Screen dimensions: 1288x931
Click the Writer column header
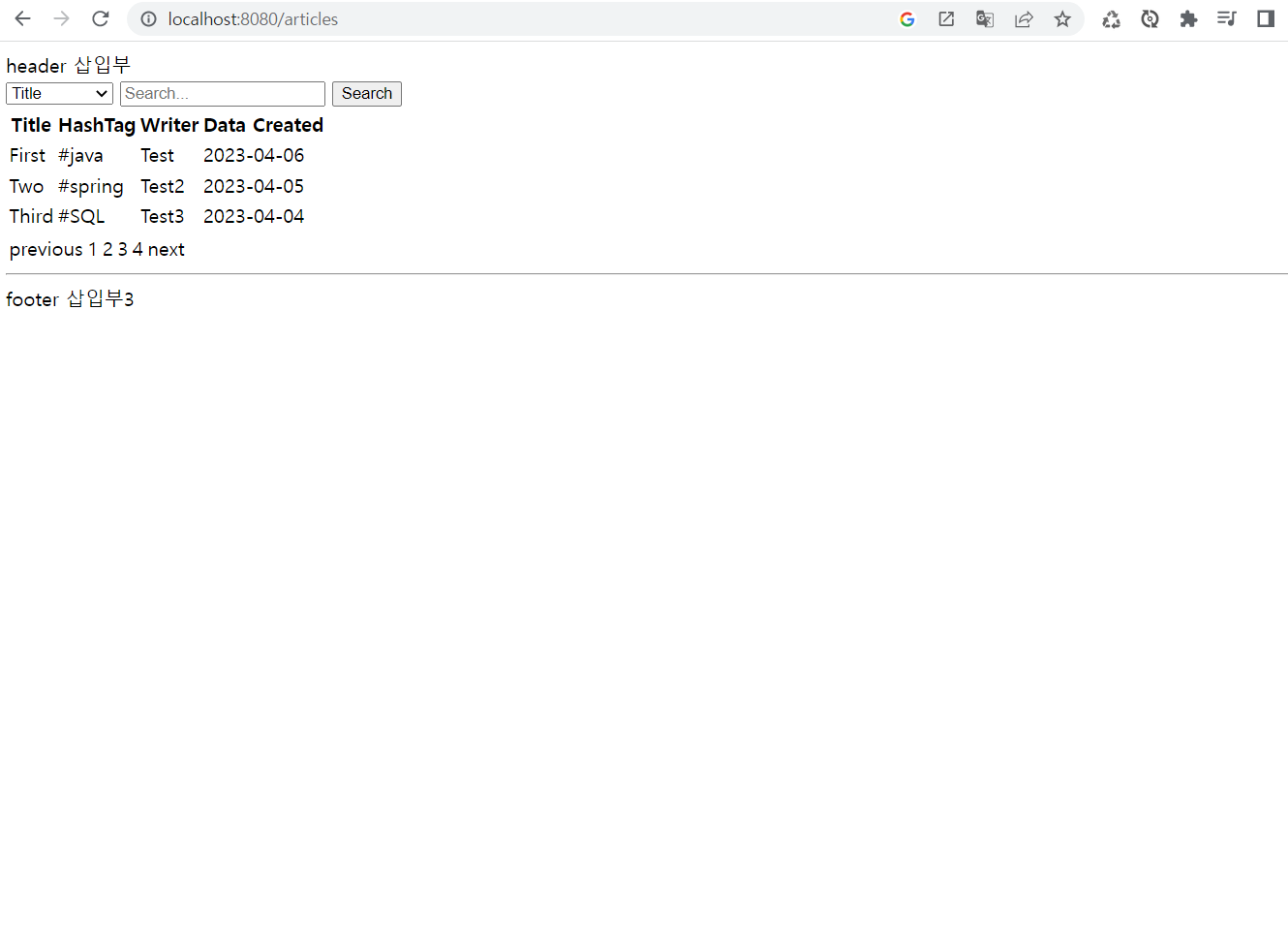169,125
